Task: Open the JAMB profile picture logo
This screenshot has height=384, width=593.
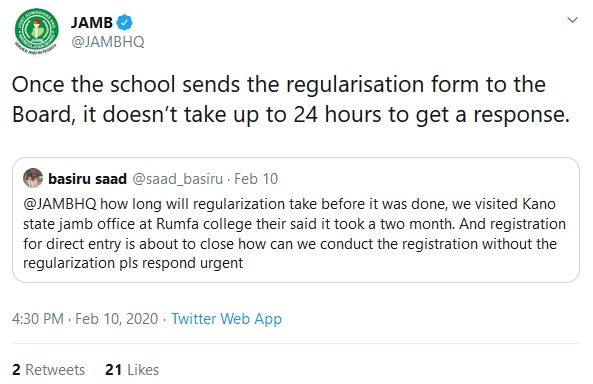Action: (x=37, y=32)
